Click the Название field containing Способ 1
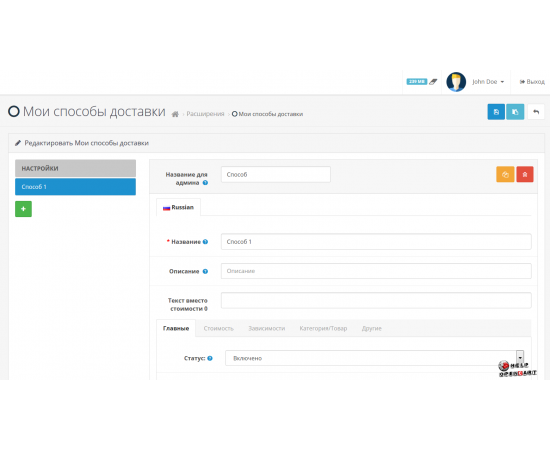The image size is (550, 450). pyautogui.click(x=376, y=242)
